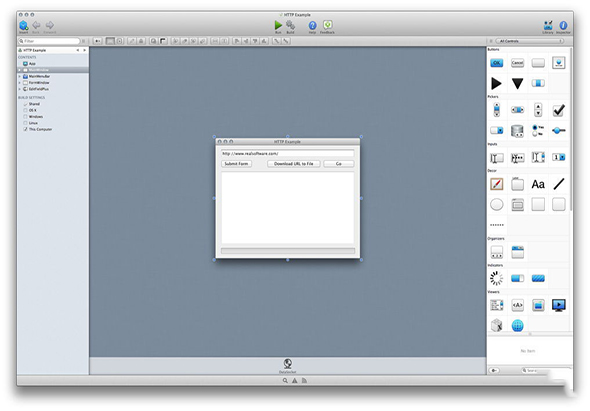This screenshot has width=590, height=411.
Task: Select the slider control in Pickers
Action: pyautogui.click(x=559, y=131)
